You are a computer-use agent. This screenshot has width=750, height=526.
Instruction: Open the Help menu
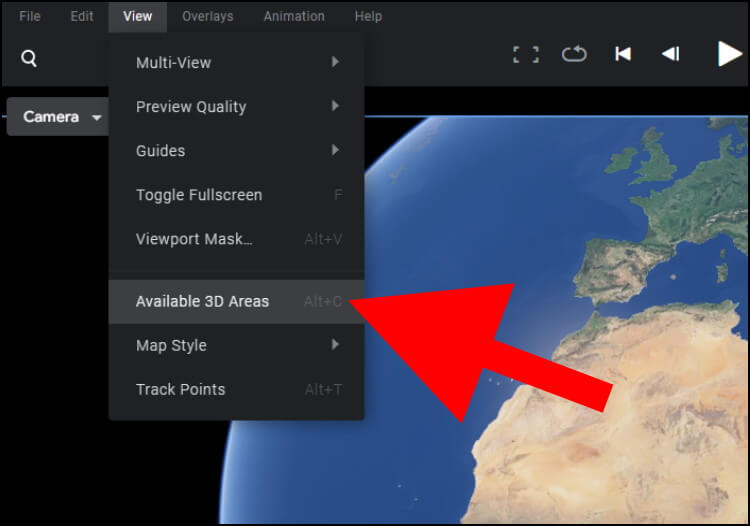click(x=368, y=16)
